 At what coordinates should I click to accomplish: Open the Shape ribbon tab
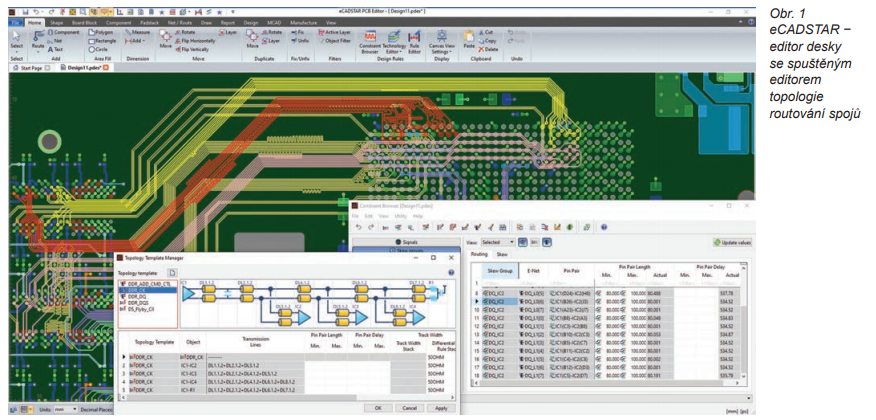[x=56, y=22]
